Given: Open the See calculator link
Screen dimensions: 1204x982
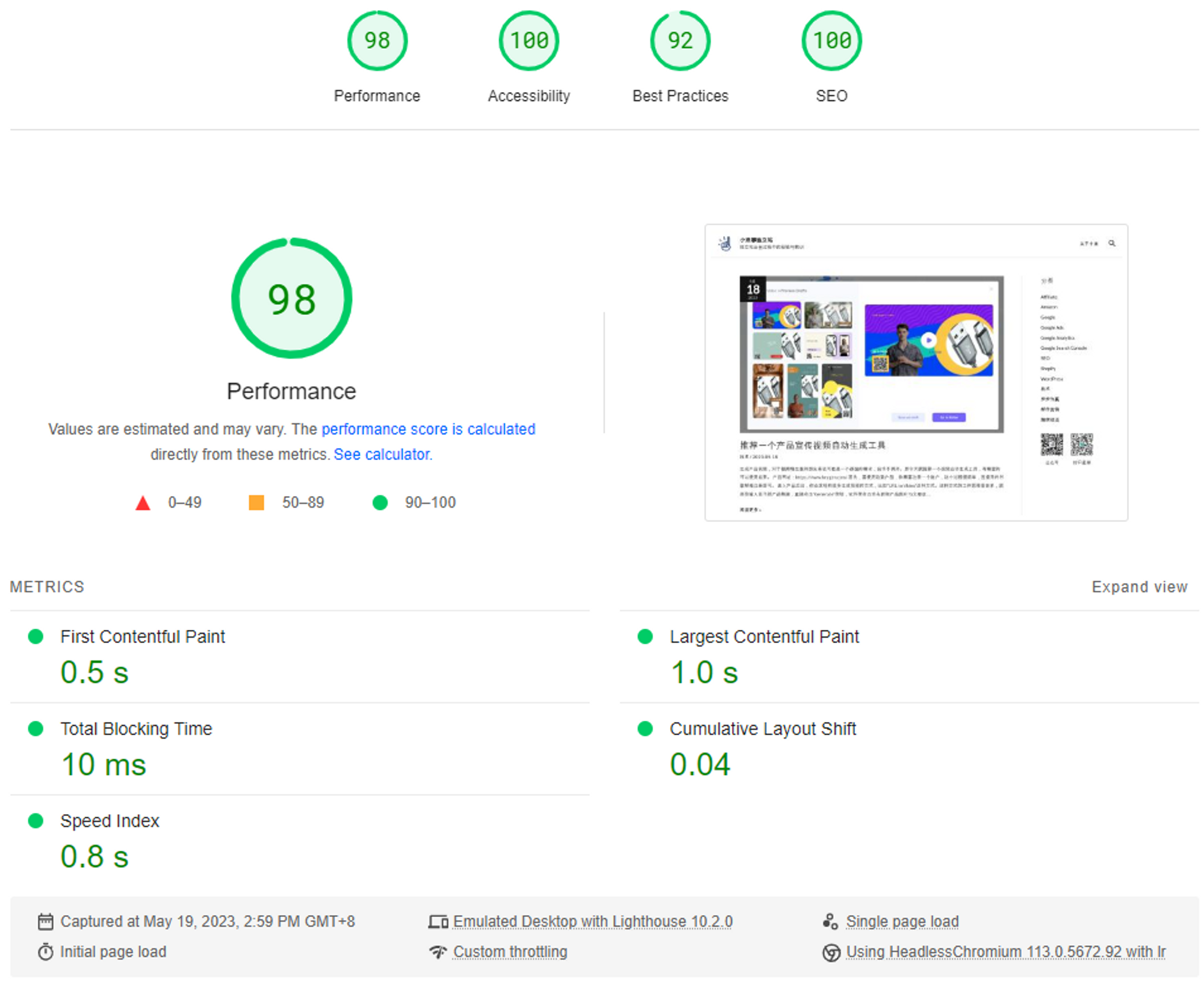Looking at the screenshot, I should pos(383,455).
